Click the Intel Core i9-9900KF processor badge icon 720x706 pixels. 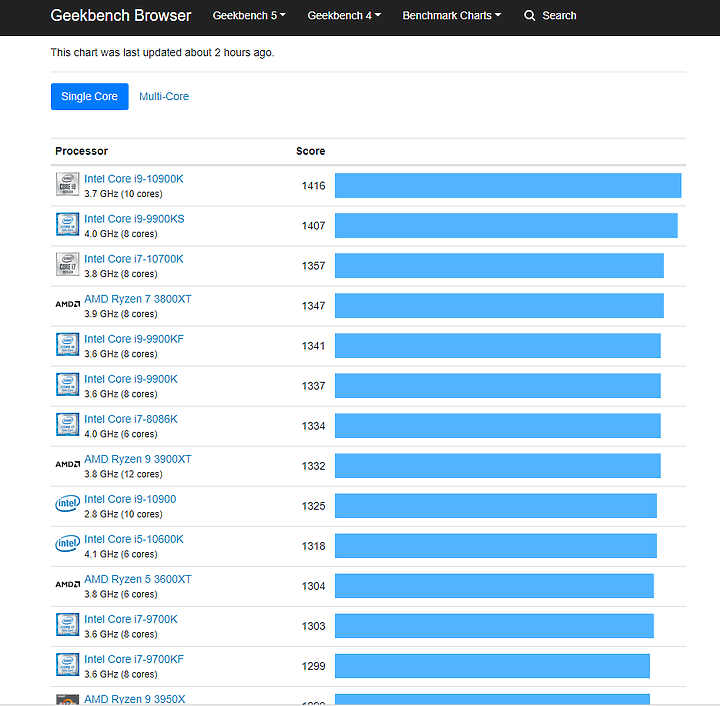coord(68,344)
